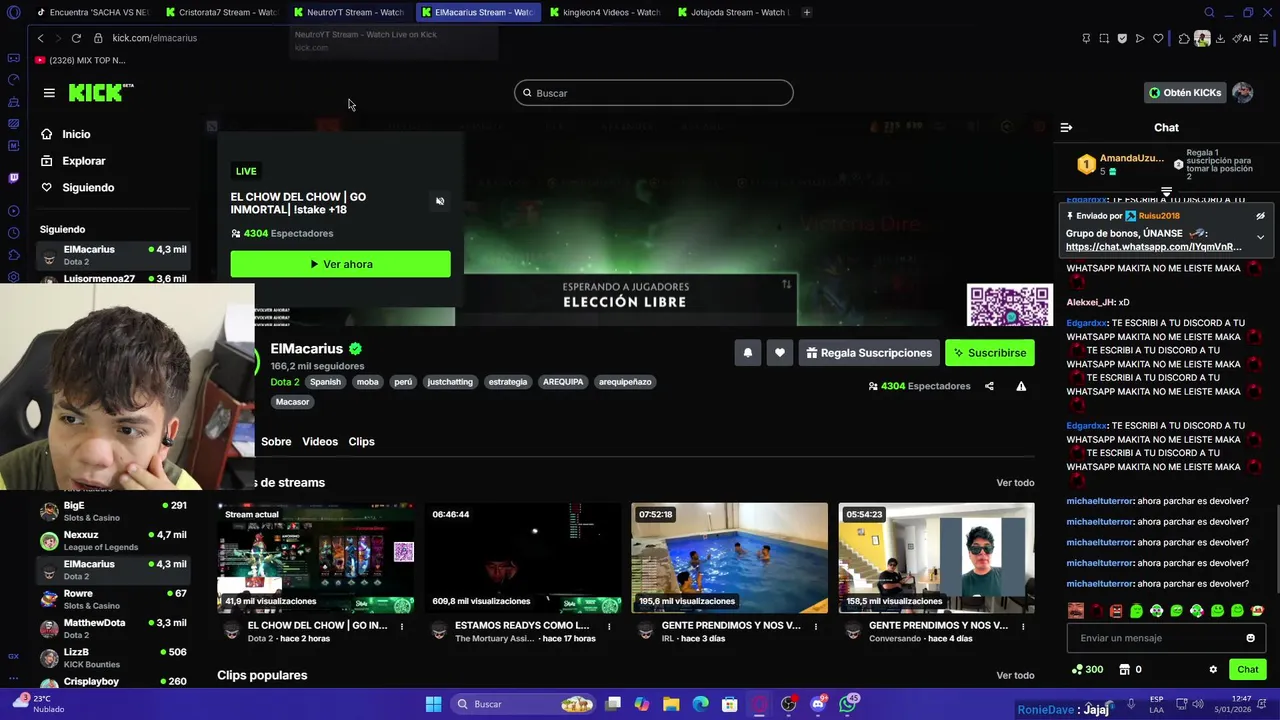The height and width of the screenshot is (720, 1280).
Task: Expand the pinned message chevron
Action: pos(1260,237)
